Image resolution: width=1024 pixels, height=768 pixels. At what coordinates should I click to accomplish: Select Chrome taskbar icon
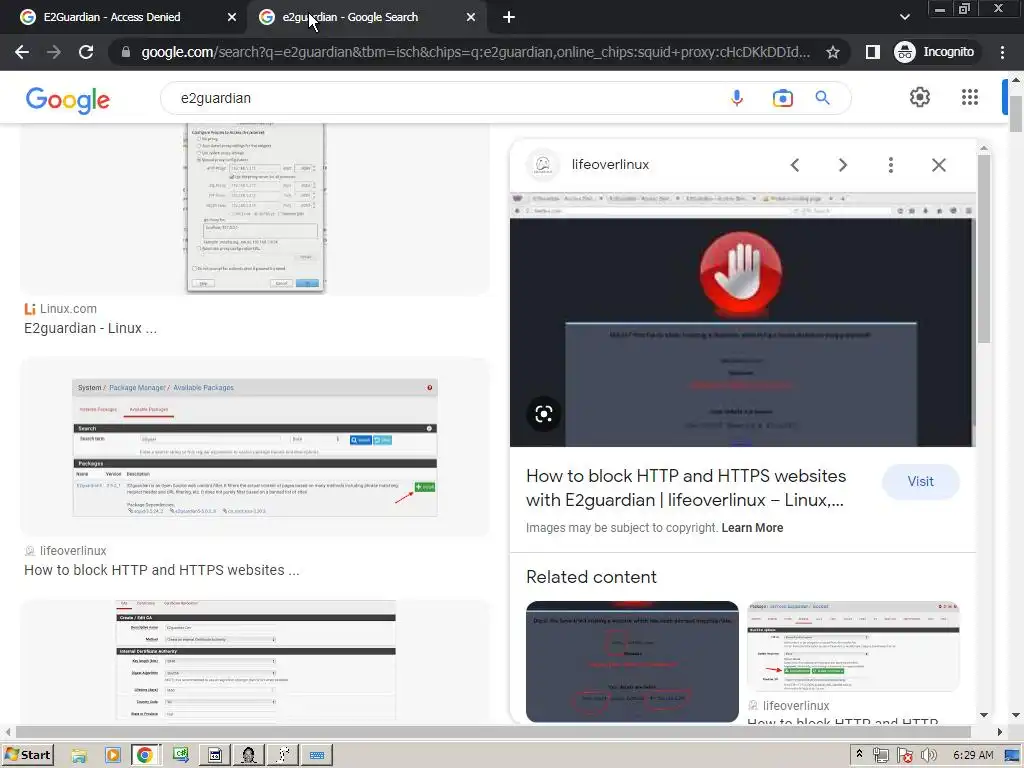[145, 756]
